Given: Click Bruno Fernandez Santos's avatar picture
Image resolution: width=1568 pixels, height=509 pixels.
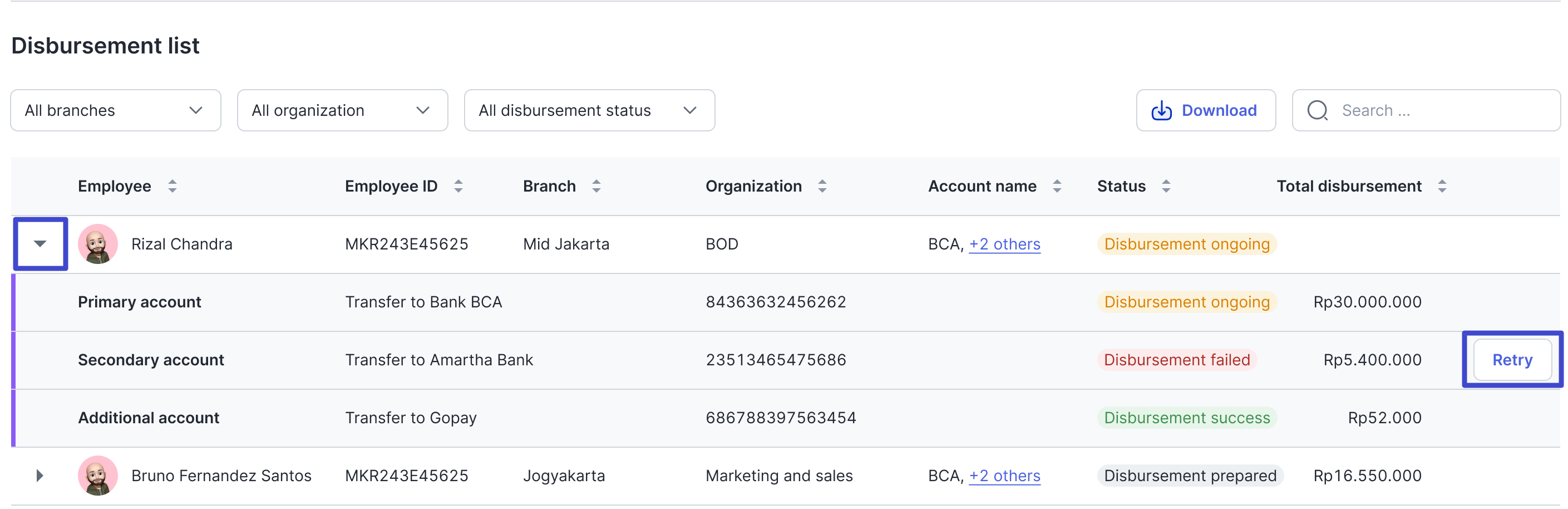Looking at the screenshot, I should point(97,476).
